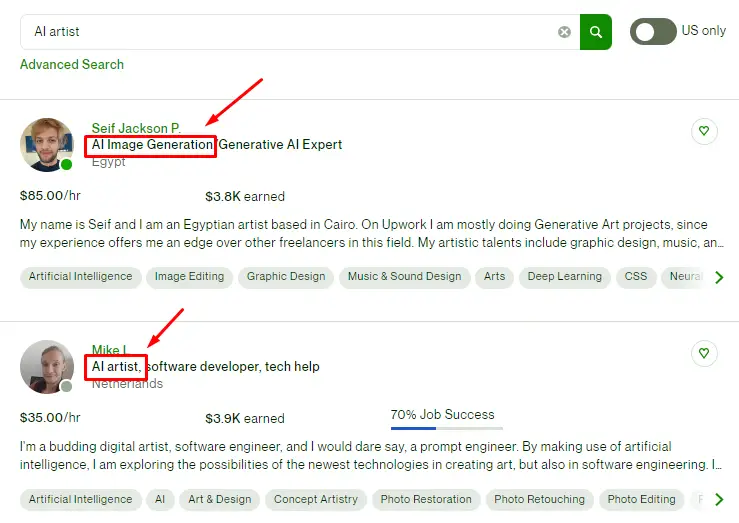Screen dimensions: 739x523
Task: Click the $3.9K earned text
Action: 245,418
